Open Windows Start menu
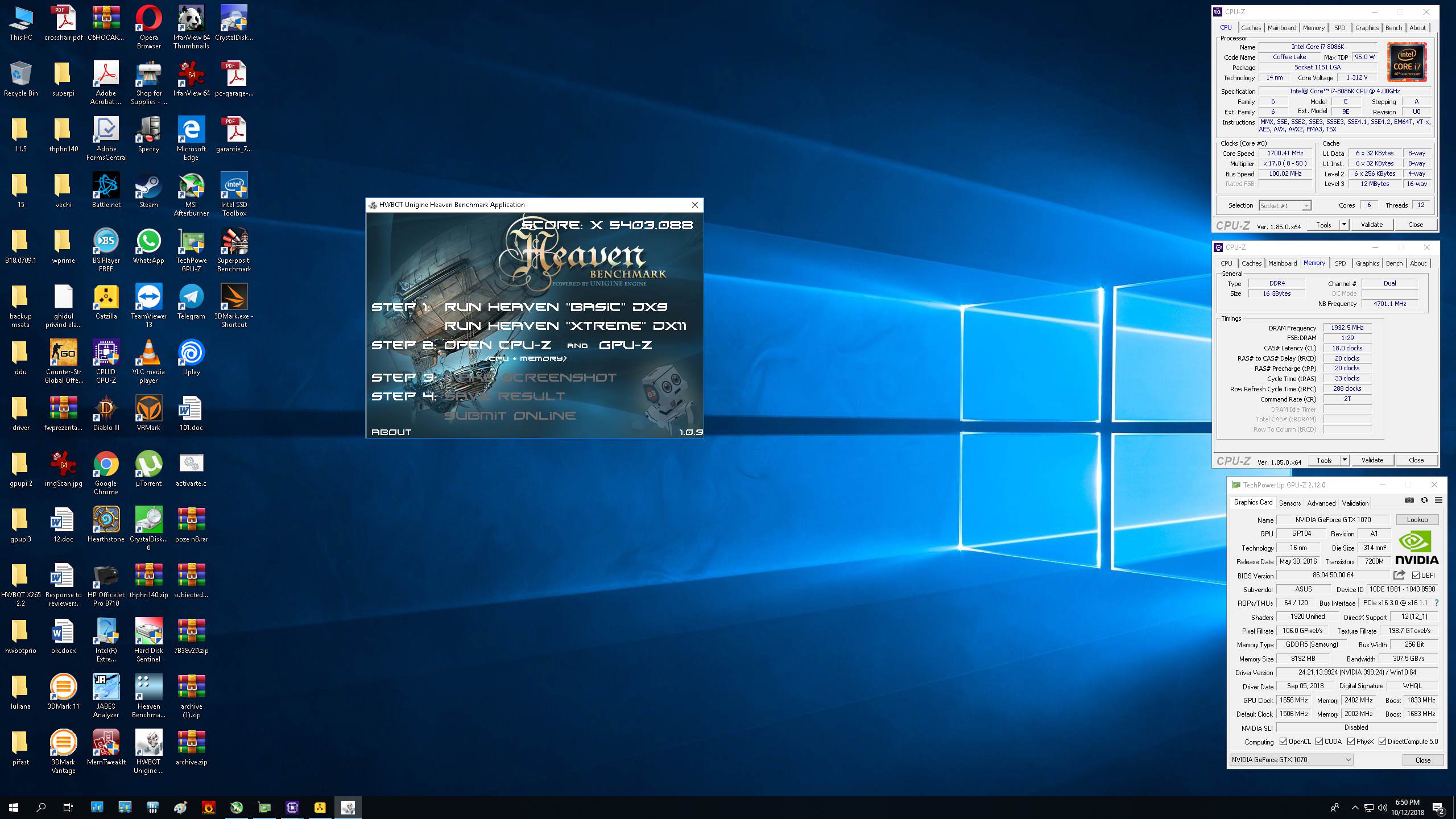 tap(14, 807)
